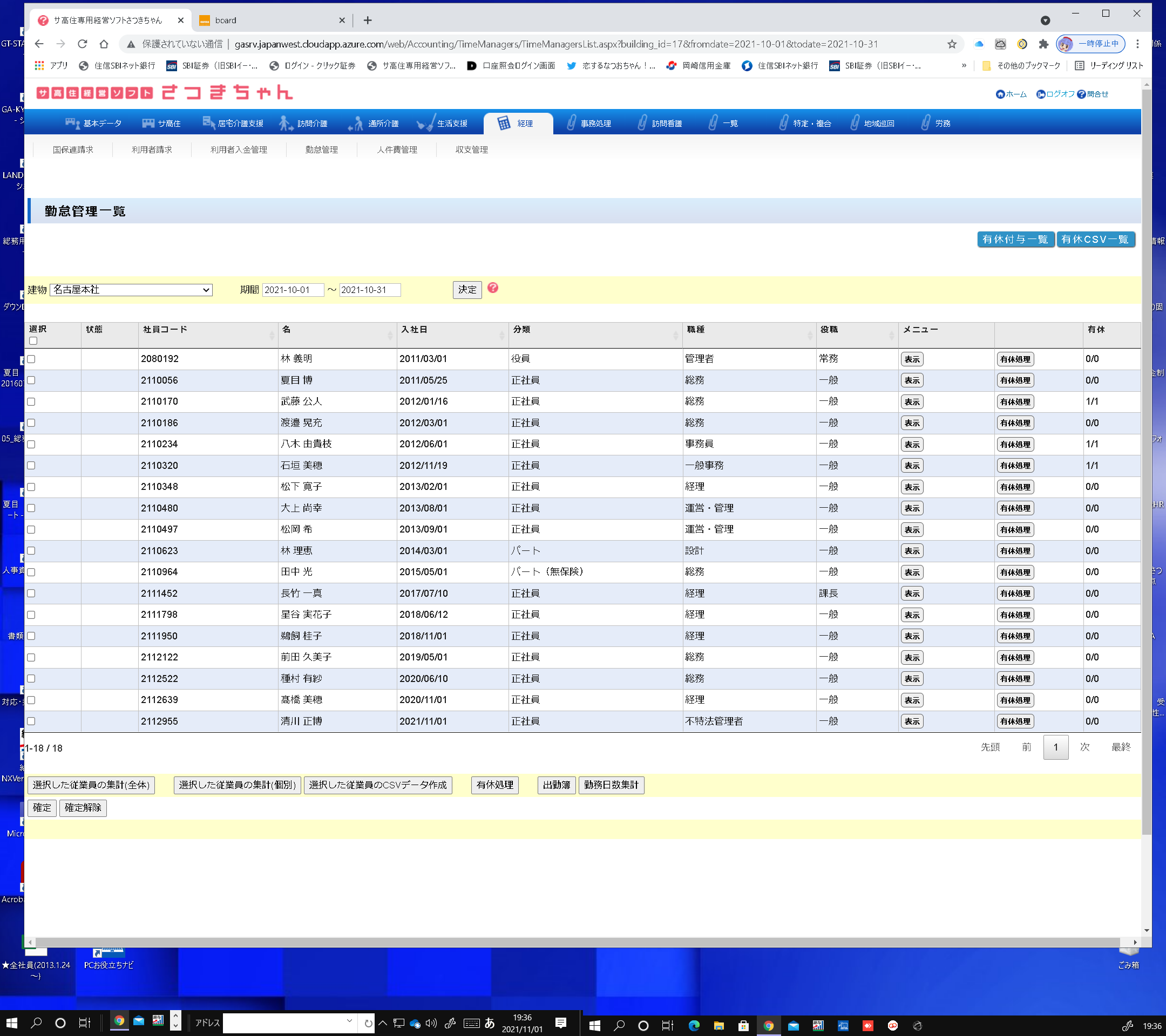Toggle the select-all checkbox in header

point(33,340)
